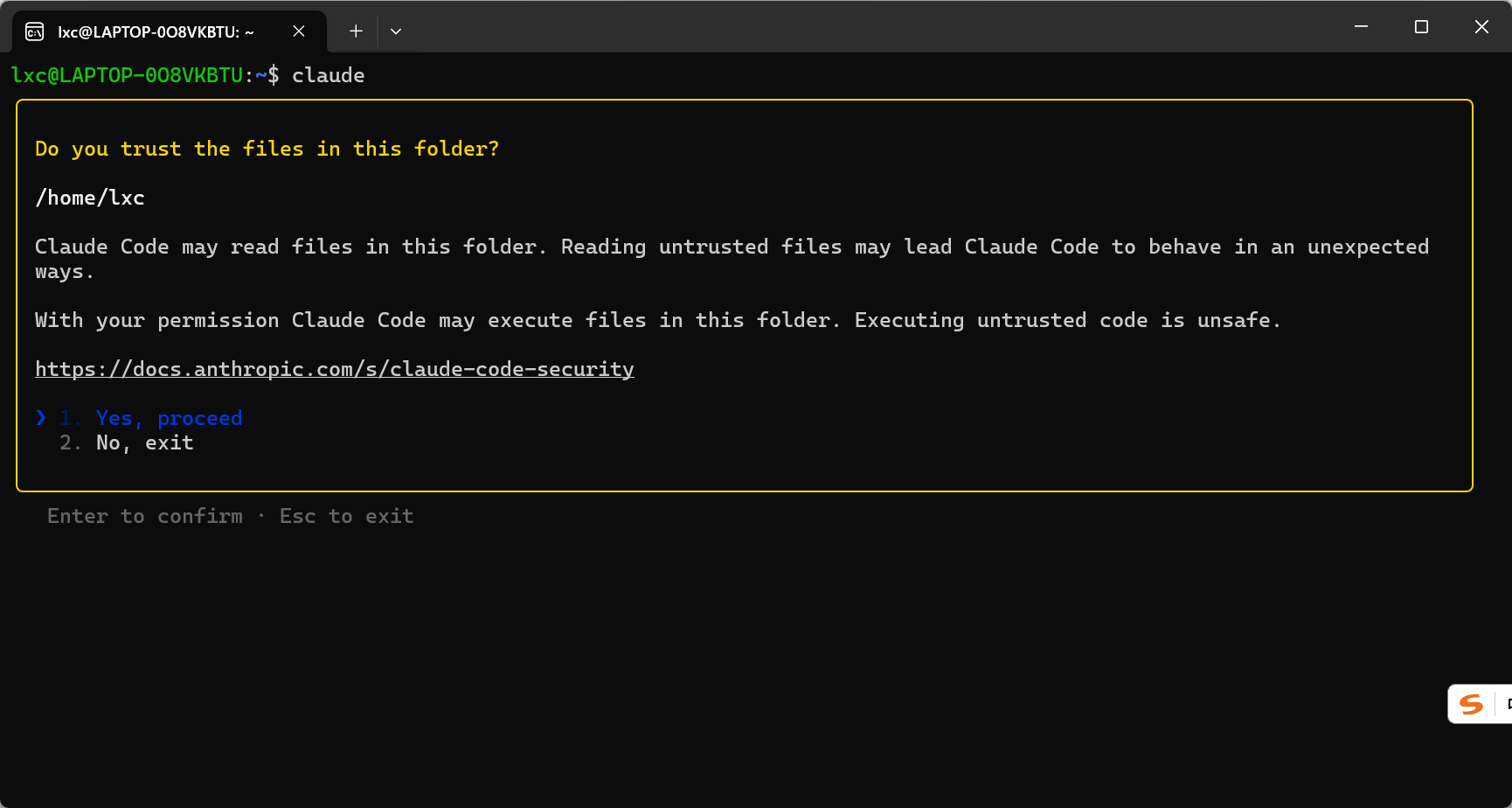Click the selection arrow beside Yes, proceed

coord(40,417)
